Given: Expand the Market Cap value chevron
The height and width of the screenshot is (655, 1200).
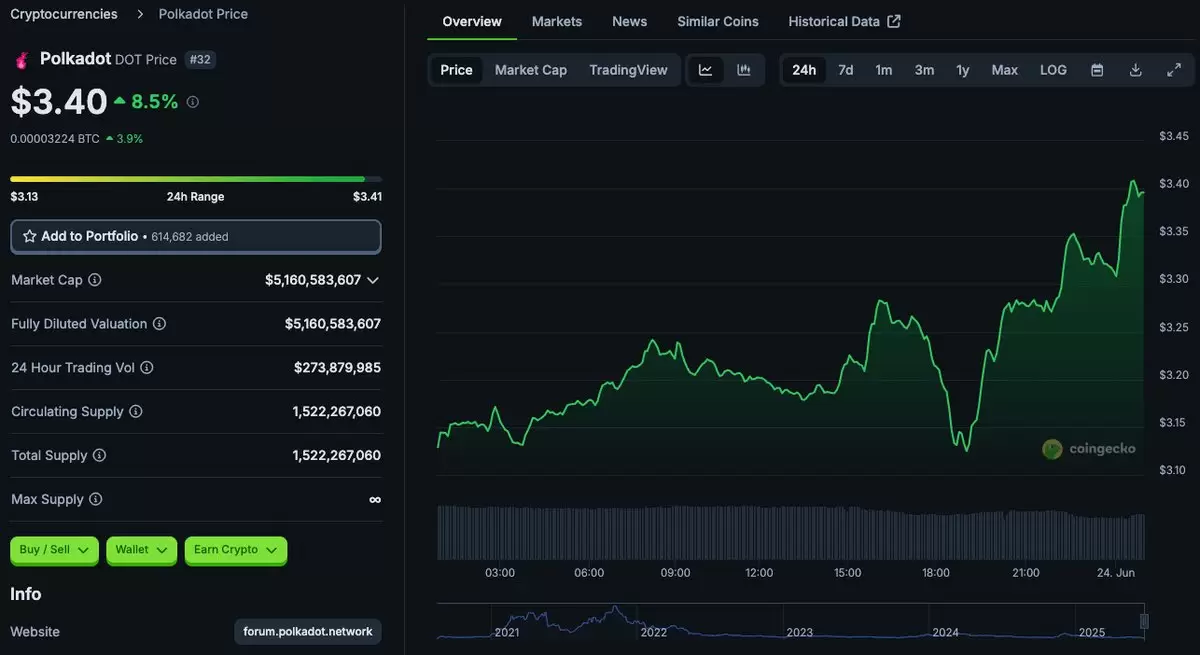Looking at the screenshot, I should point(373,280).
